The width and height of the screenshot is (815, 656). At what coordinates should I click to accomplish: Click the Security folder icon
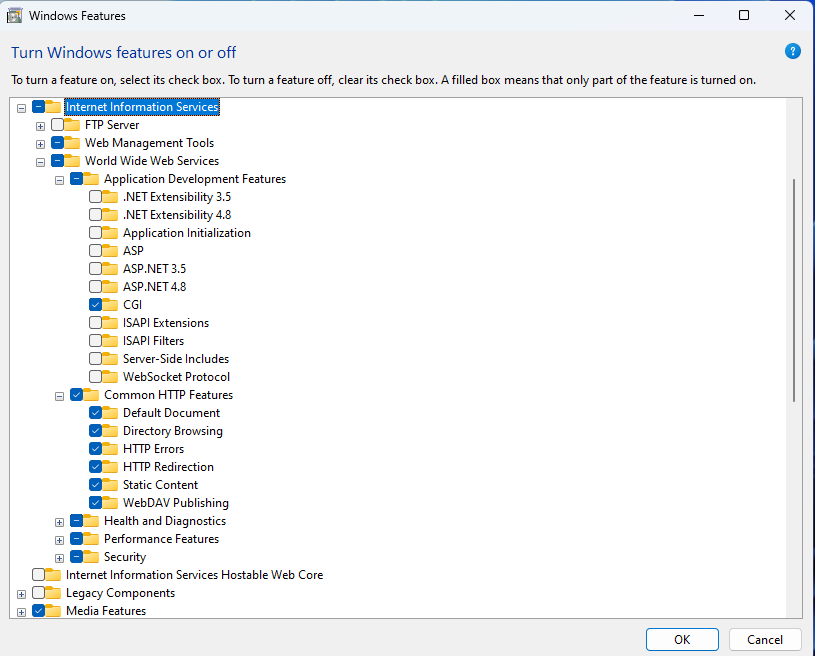point(91,557)
